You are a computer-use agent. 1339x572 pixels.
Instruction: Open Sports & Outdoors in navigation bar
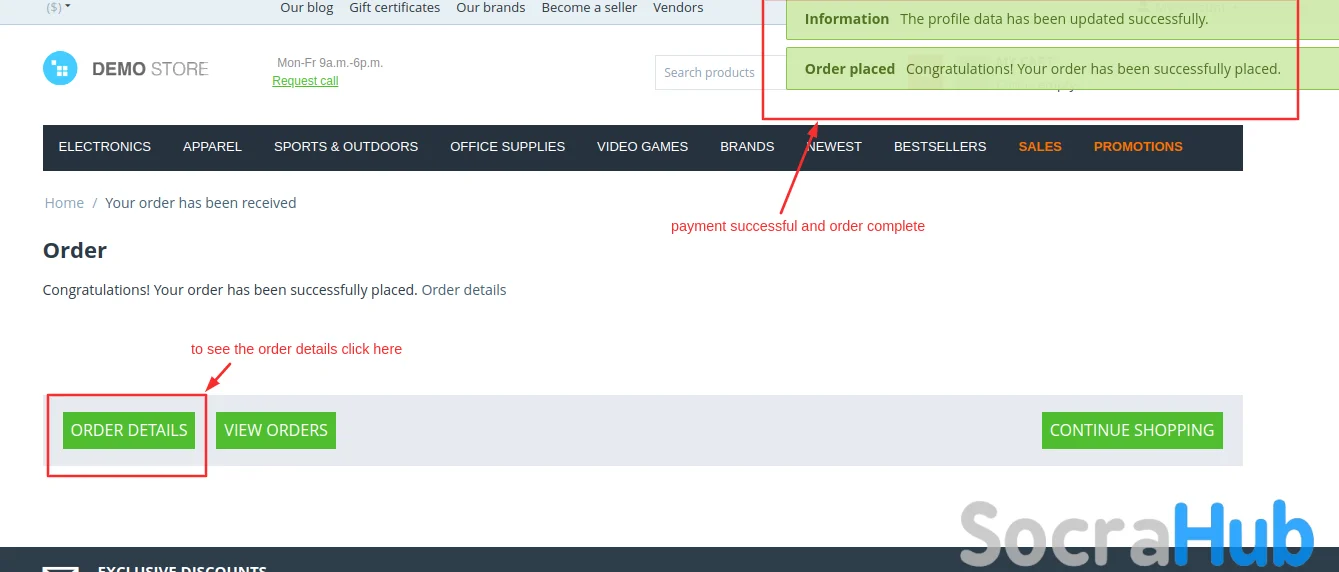click(x=346, y=147)
